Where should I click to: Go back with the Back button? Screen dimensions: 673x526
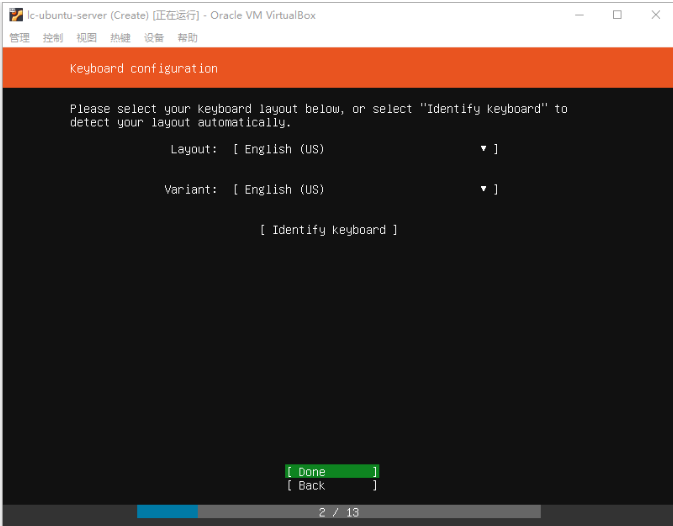332,485
